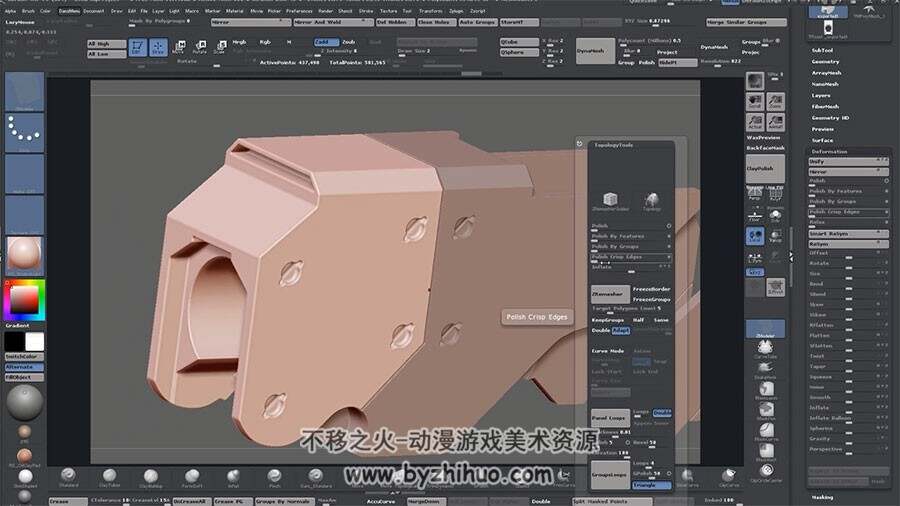Open the Alpha menu
Screen dimensions: 900x506
10,11
